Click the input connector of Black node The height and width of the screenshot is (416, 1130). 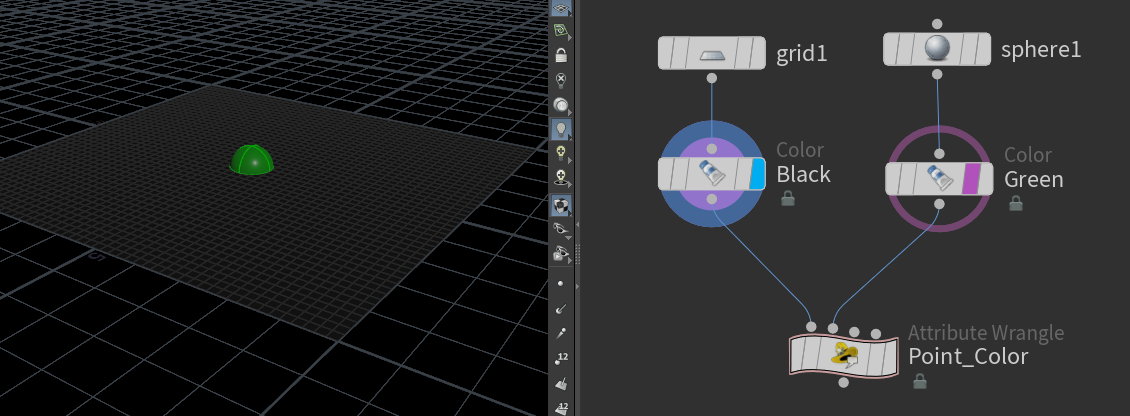711,149
